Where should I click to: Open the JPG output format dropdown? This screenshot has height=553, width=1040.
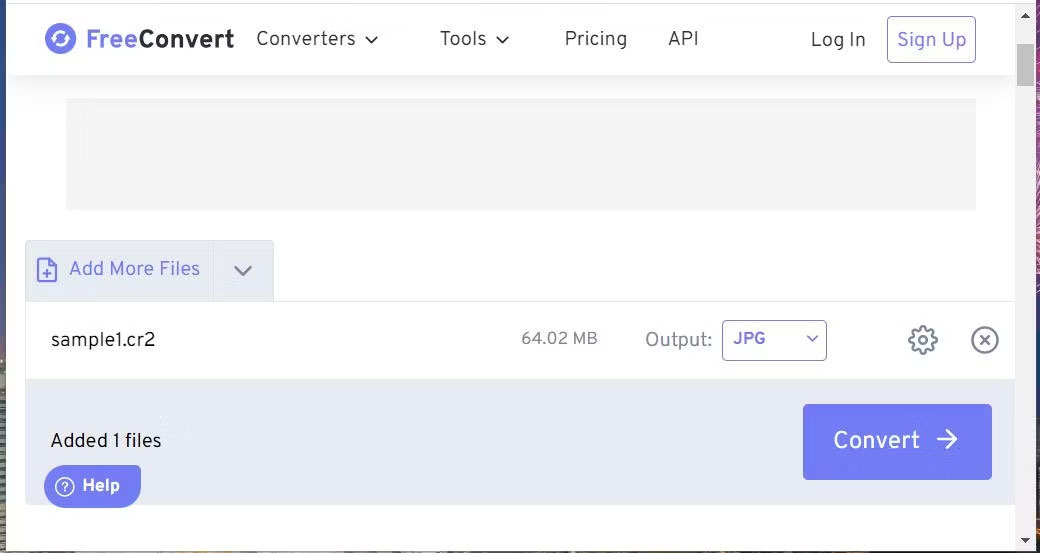coord(774,340)
